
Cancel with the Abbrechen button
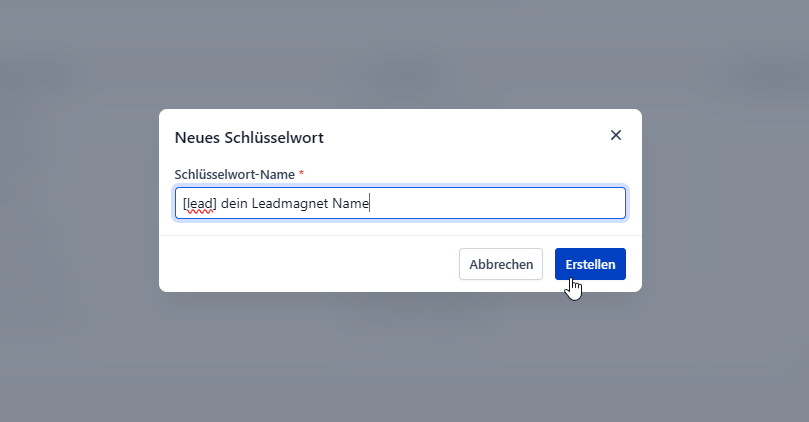pyautogui.click(x=500, y=264)
